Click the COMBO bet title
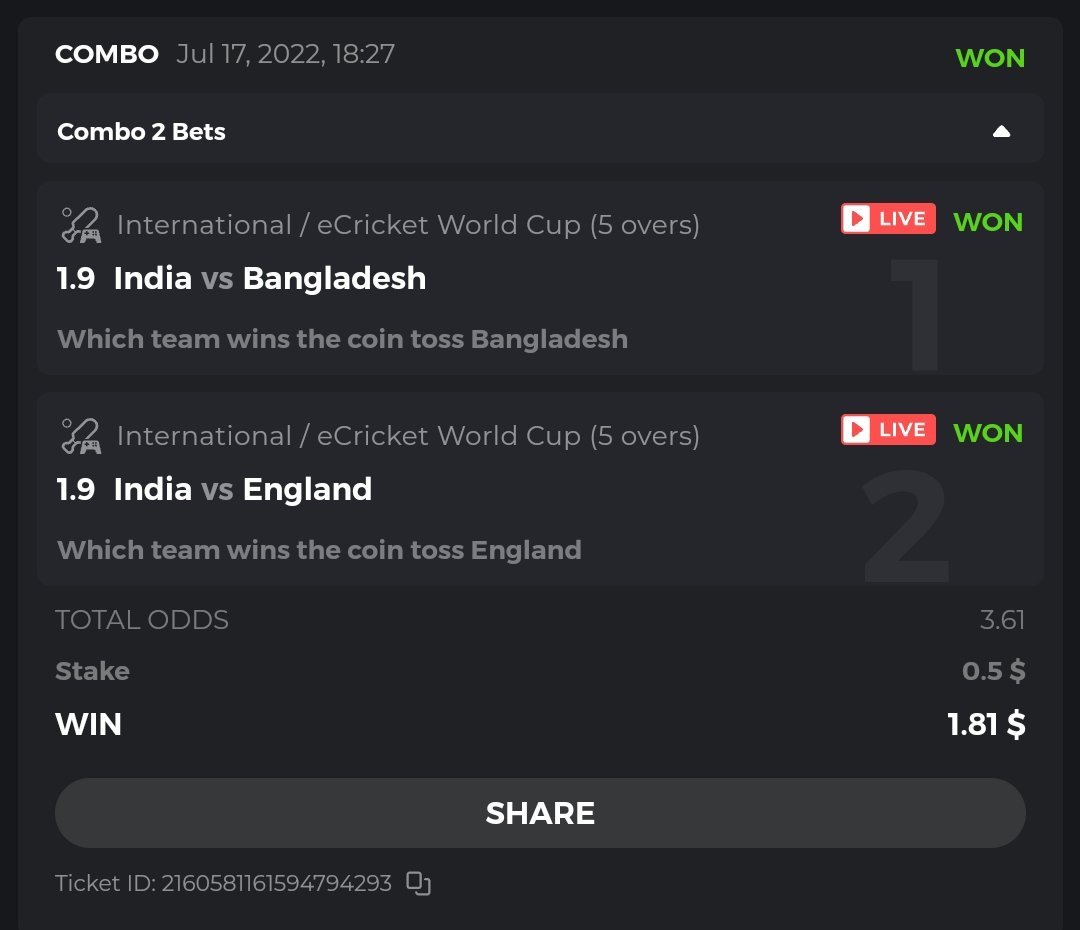Screen dimensions: 1080x930 click(x=107, y=54)
